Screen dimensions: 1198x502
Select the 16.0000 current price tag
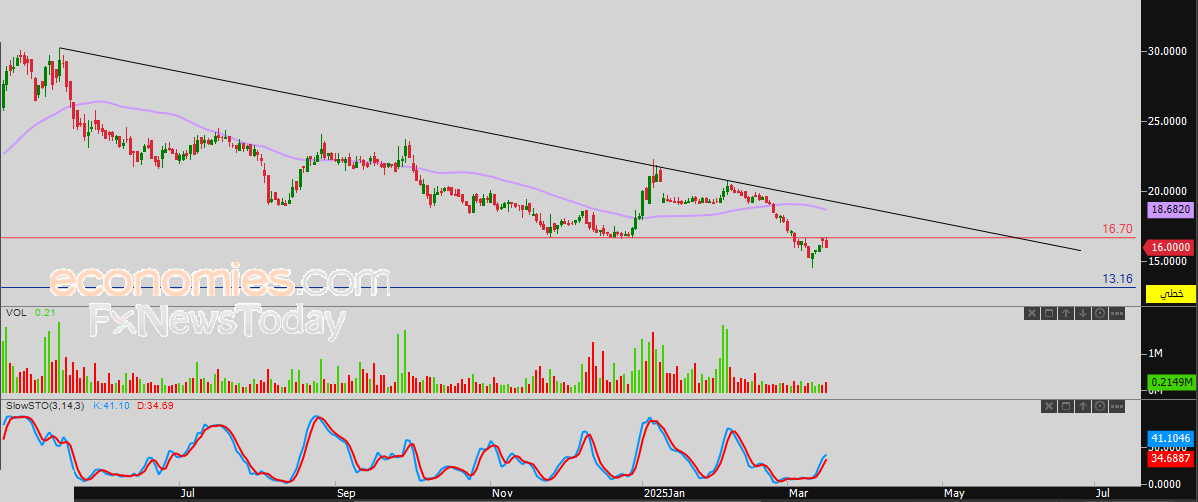coord(1168,247)
